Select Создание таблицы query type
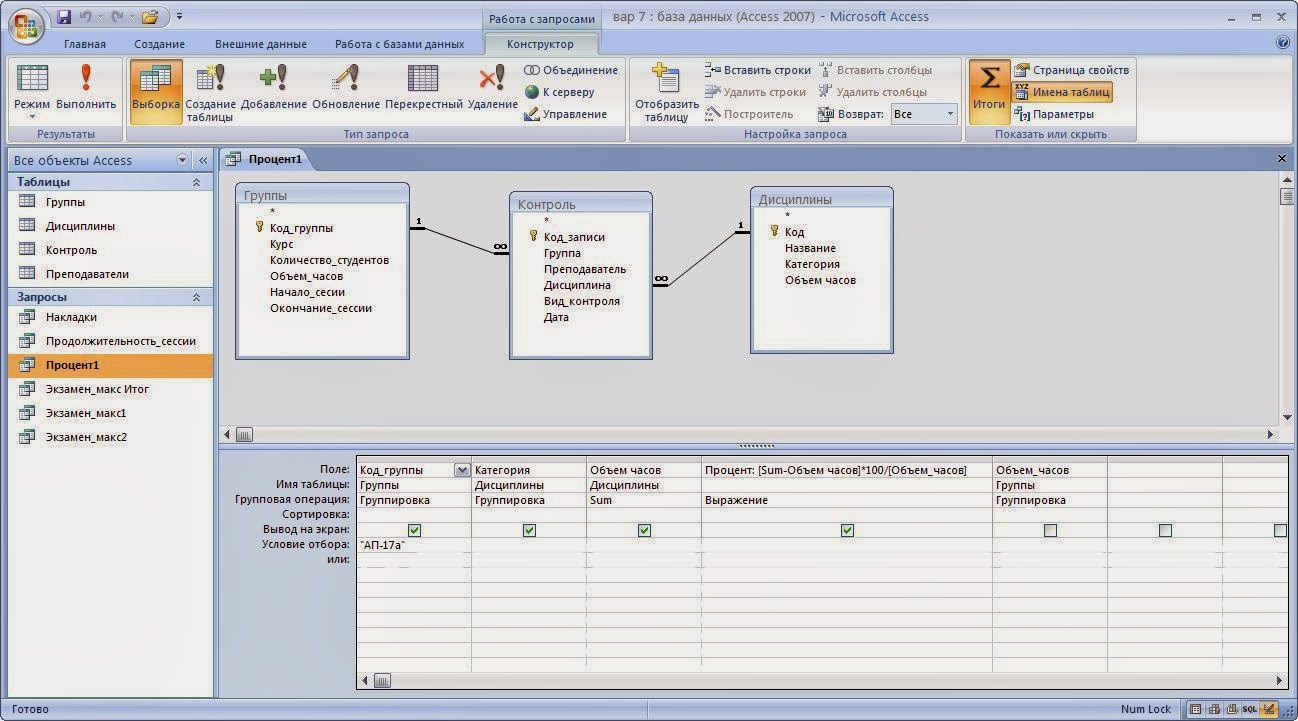Viewport: 1298px width, 721px height. [211, 92]
